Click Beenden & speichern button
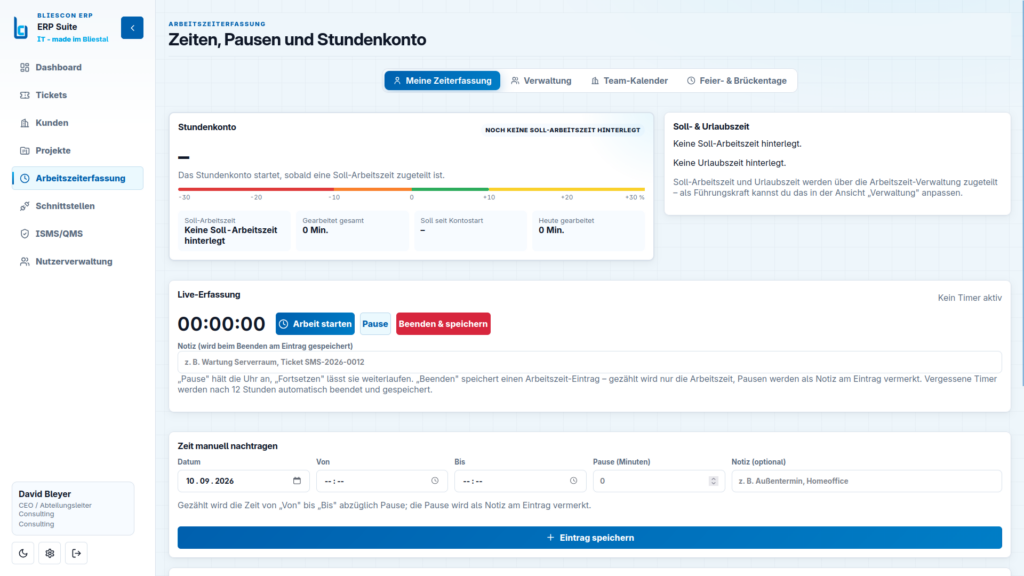 [443, 324]
